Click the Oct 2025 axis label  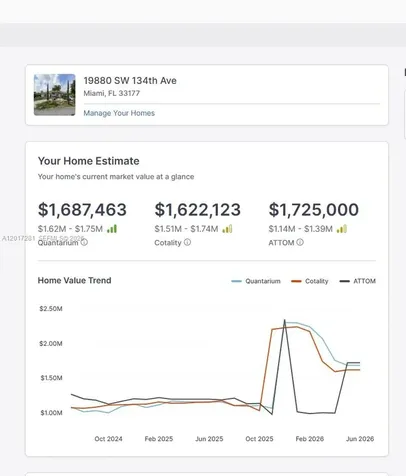[x=259, y=439]
